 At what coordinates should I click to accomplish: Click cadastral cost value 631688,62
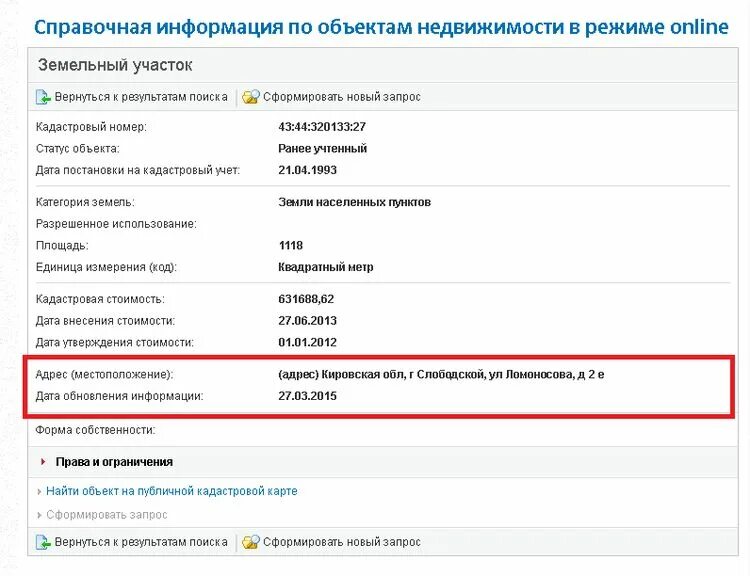point(306,299)
